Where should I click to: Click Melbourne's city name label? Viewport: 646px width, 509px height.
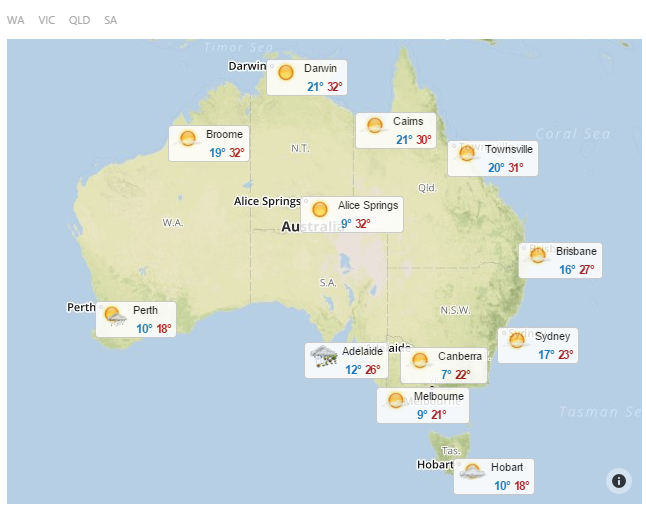[x=438, y=397]
